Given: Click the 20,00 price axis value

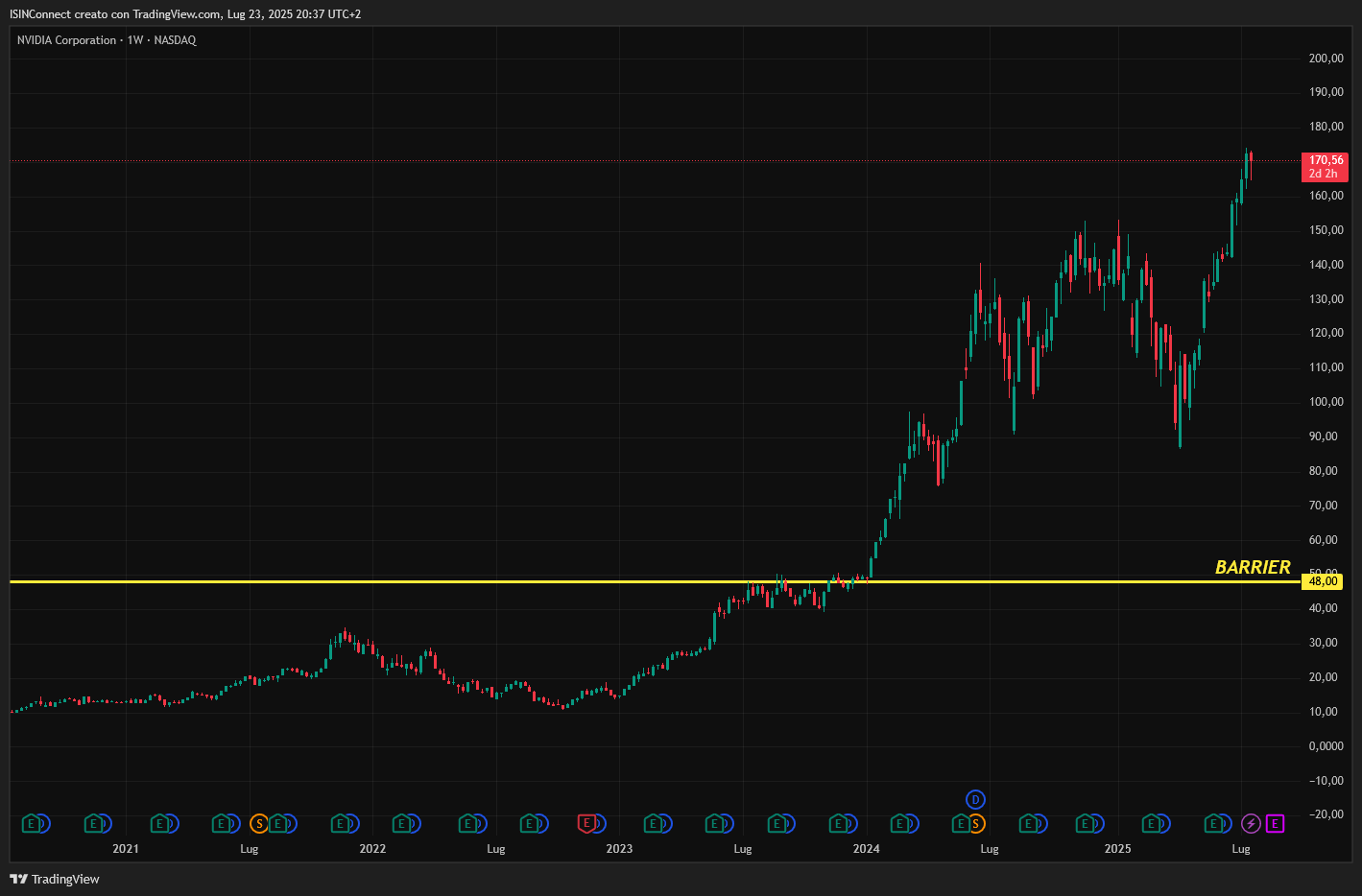Looking at the screenshot, I should 1324,677.
